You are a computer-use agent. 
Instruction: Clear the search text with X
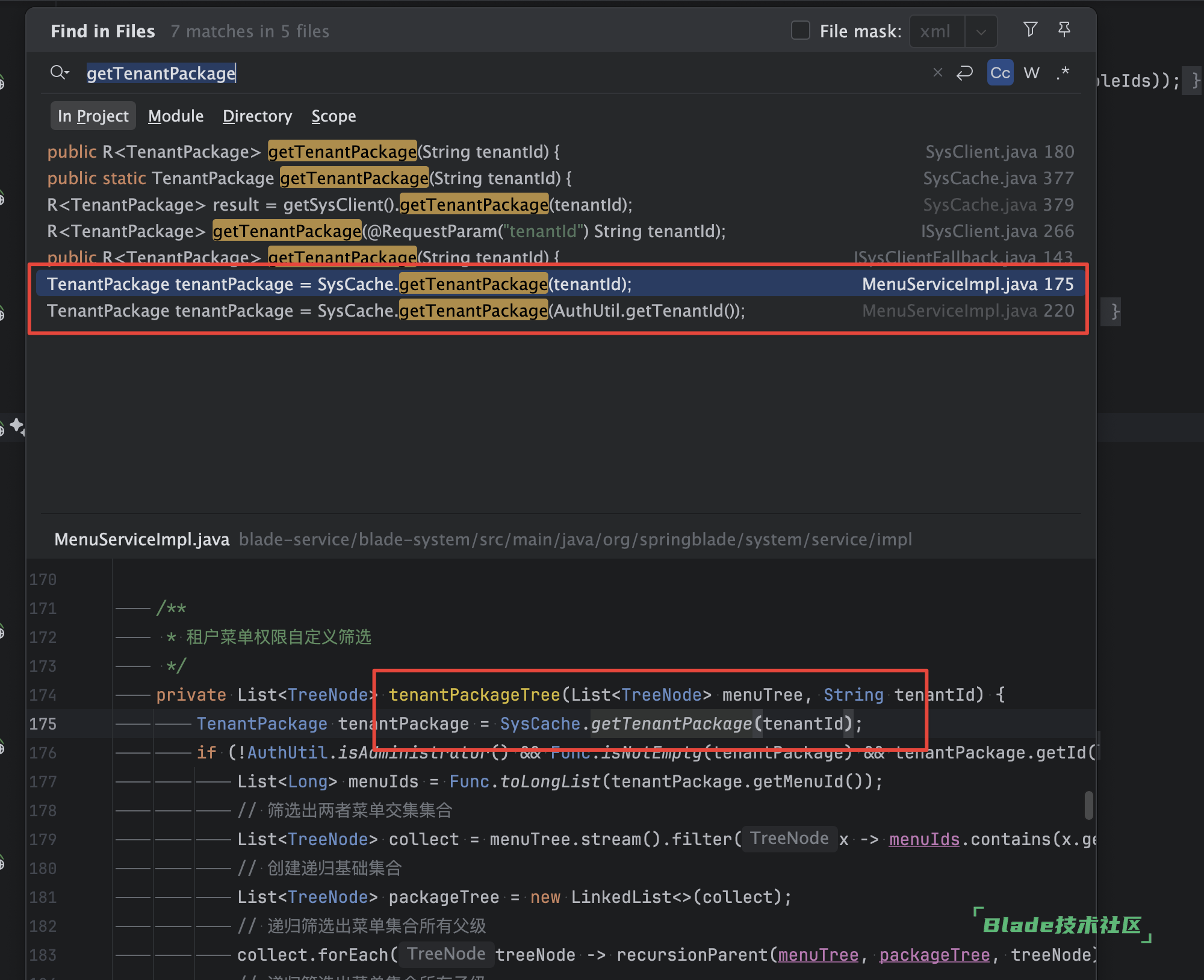coord(937,73)
